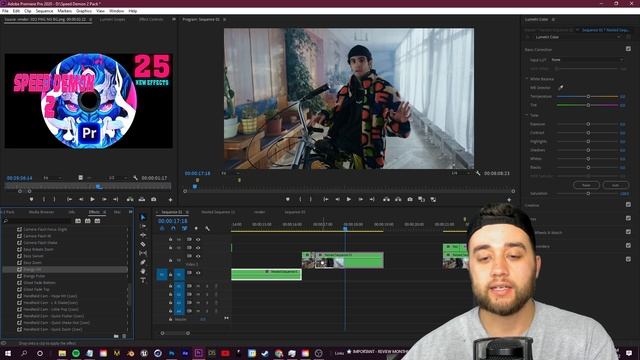Create new custom bin in Effects panel
Image resolution: width=640 pixels, height=360 pixels.
pyautogui.click(x=116, y=336)
